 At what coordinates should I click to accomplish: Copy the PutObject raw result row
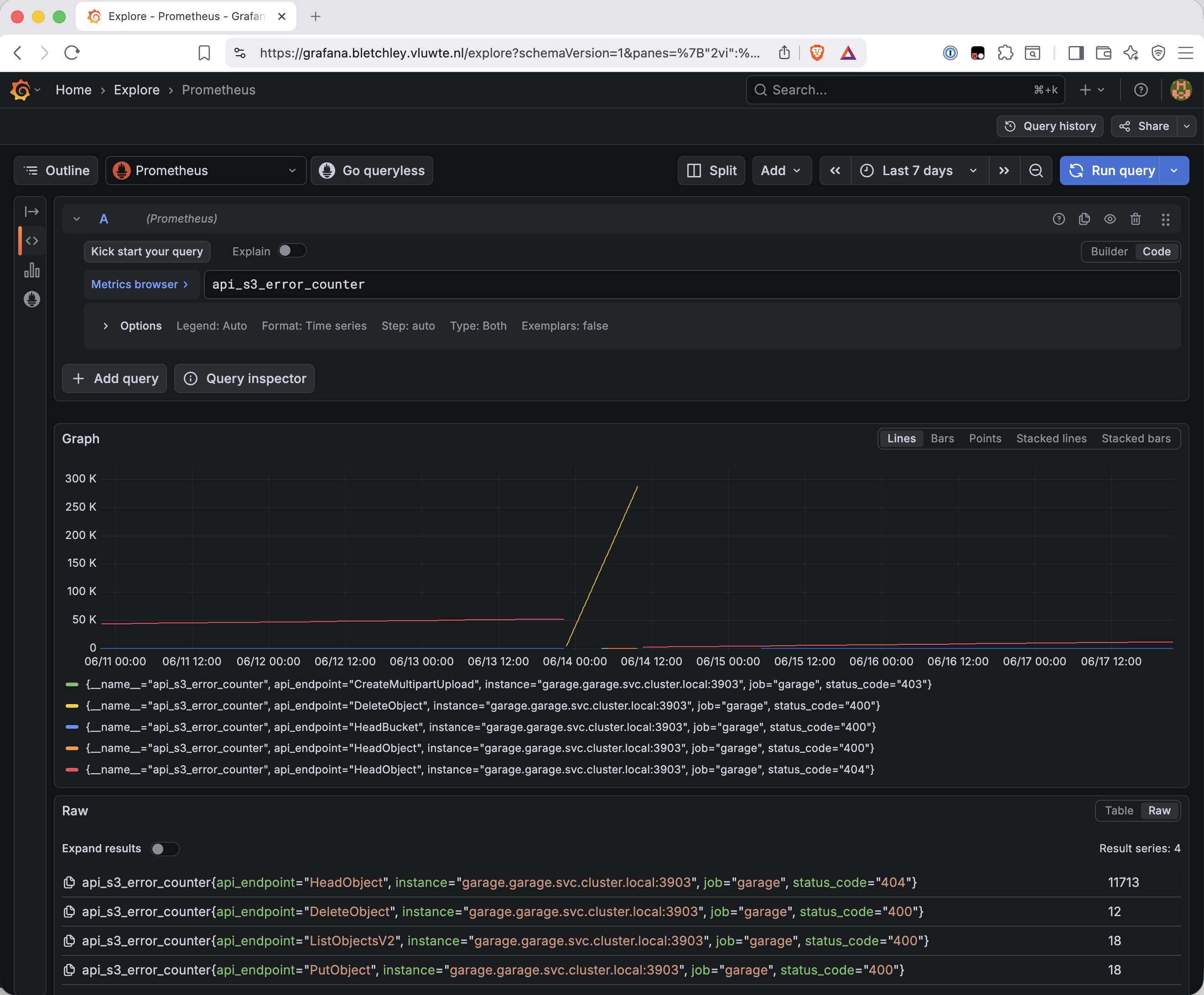click(x=69, y=970)
